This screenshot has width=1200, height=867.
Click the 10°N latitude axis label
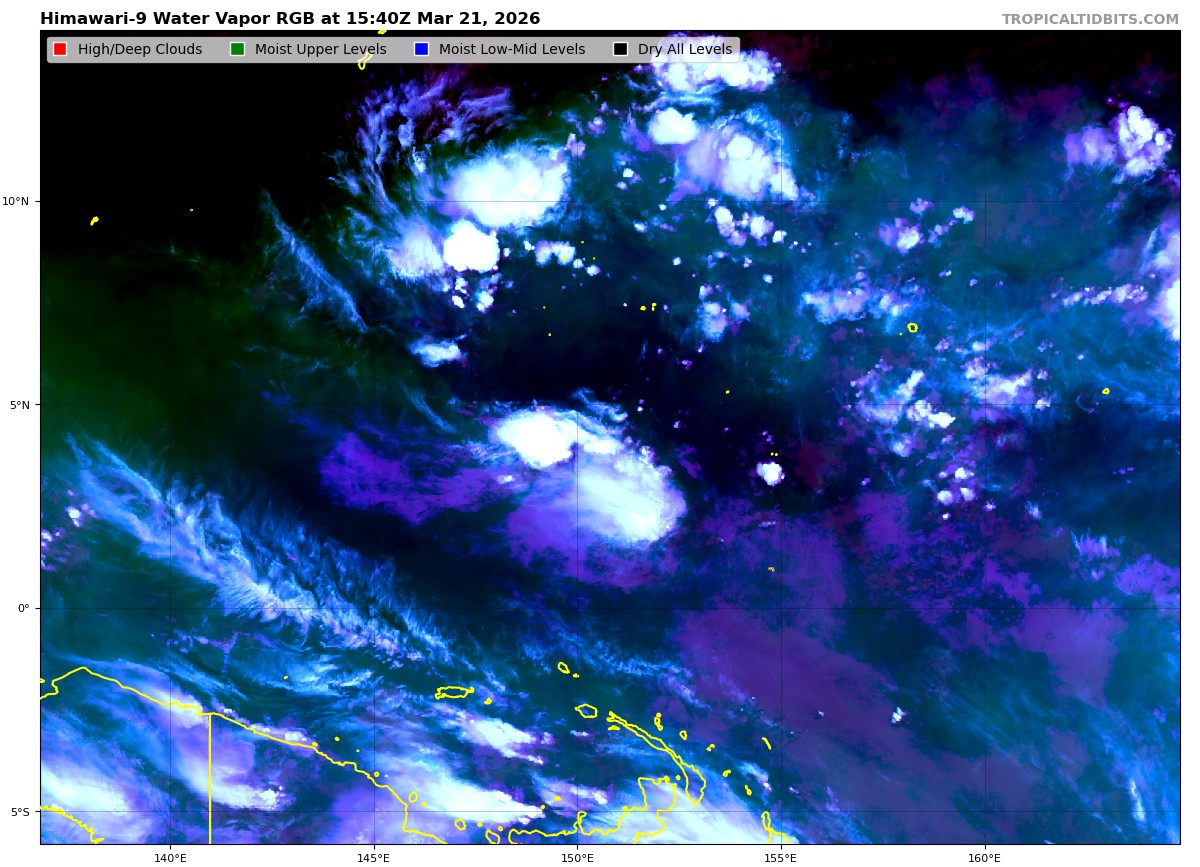[x=16, y=201]
